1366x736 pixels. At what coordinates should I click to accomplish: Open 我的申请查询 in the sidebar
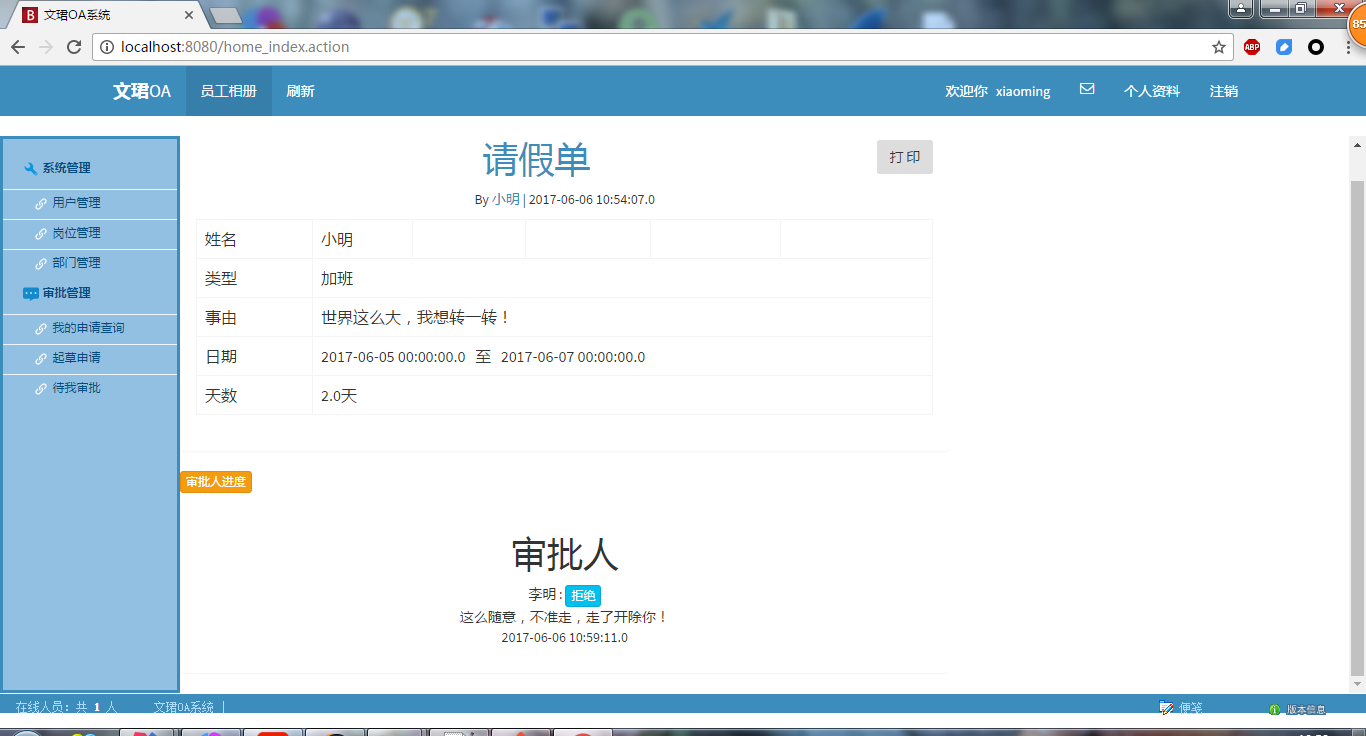(89, 328)
